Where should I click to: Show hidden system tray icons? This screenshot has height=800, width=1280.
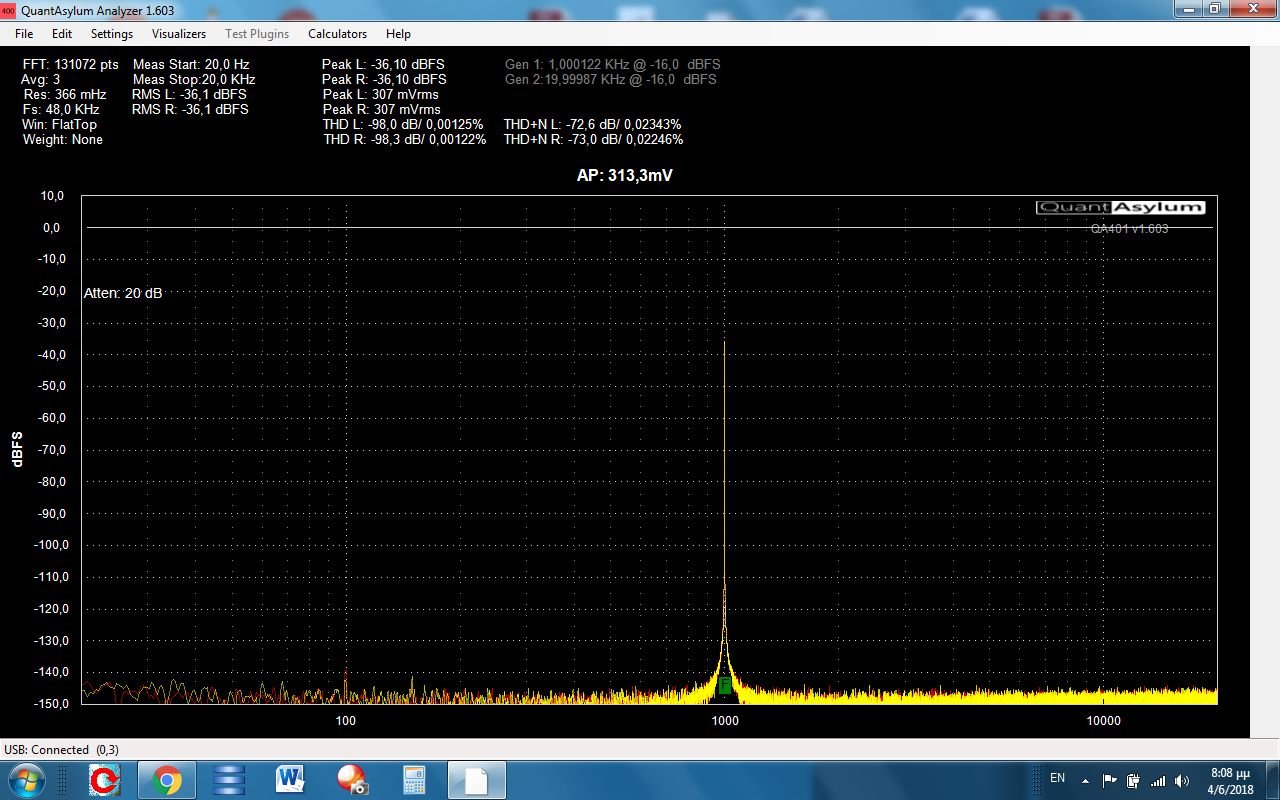click(x=1085, y=780)
